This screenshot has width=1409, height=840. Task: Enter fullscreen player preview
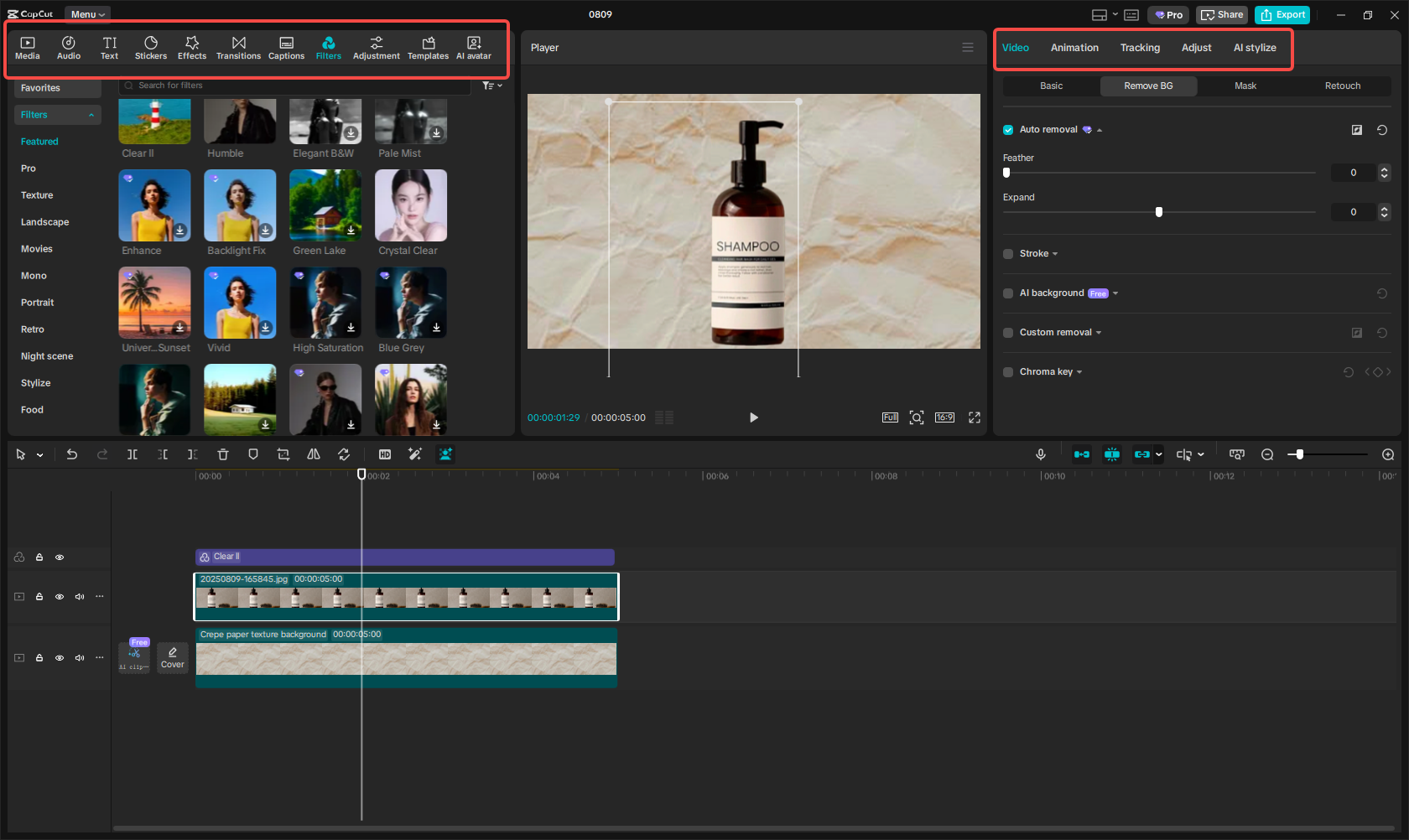975,417
